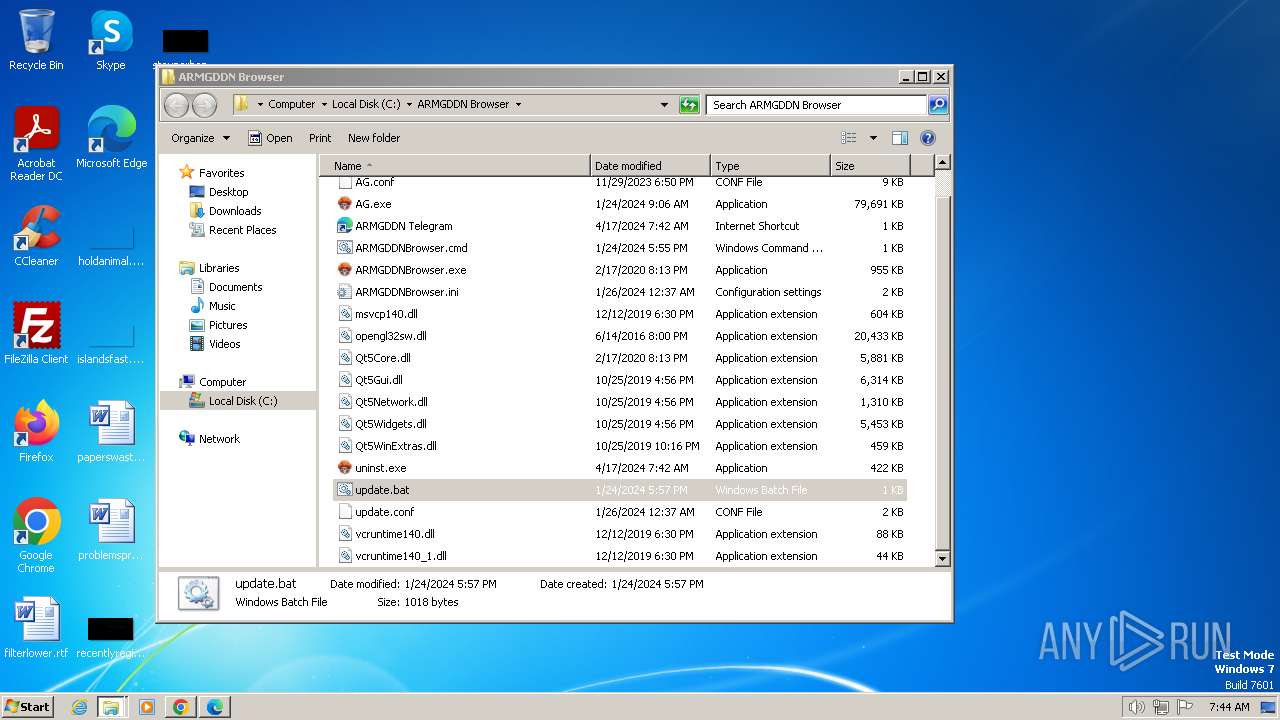Open Acrobat Reader DC desktop shortcut

36,144
